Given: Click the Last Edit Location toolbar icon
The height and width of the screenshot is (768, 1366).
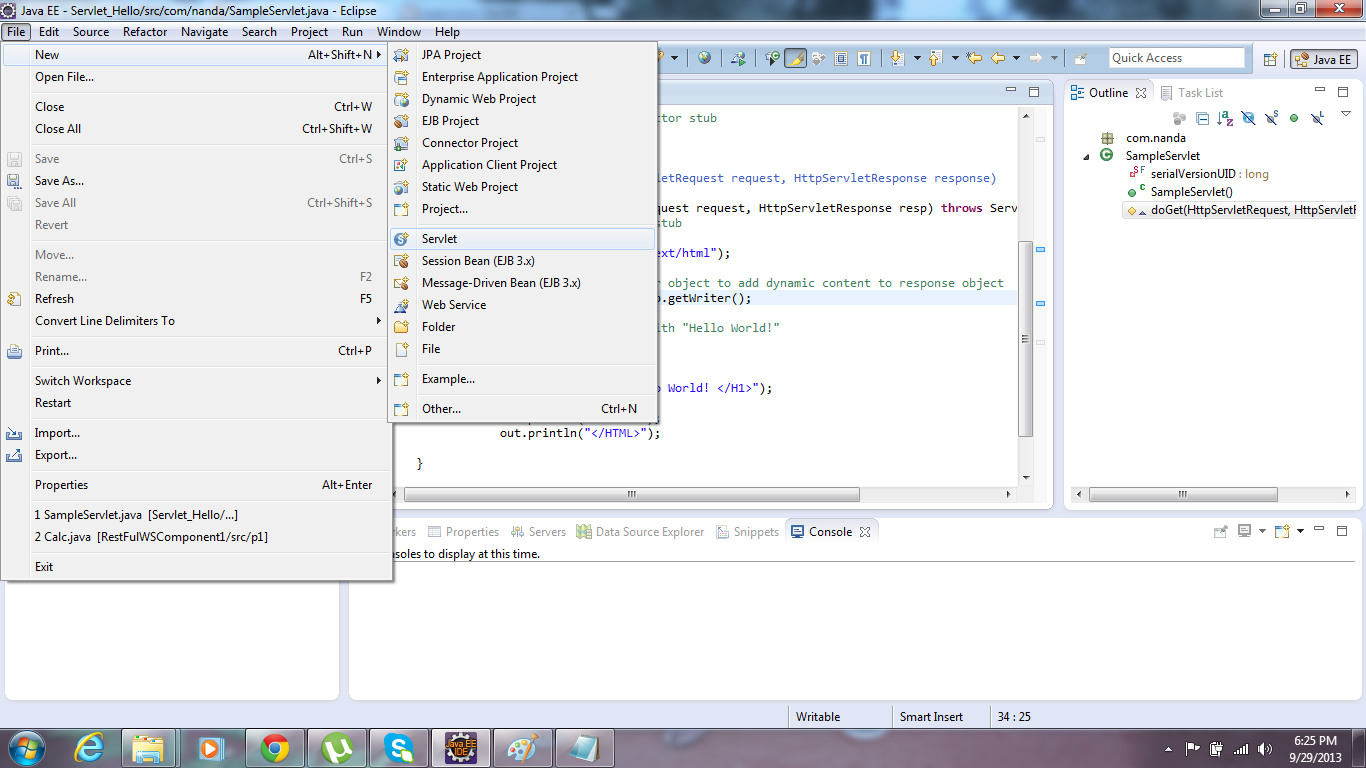Looking at the screenshot, I should 975,57.
